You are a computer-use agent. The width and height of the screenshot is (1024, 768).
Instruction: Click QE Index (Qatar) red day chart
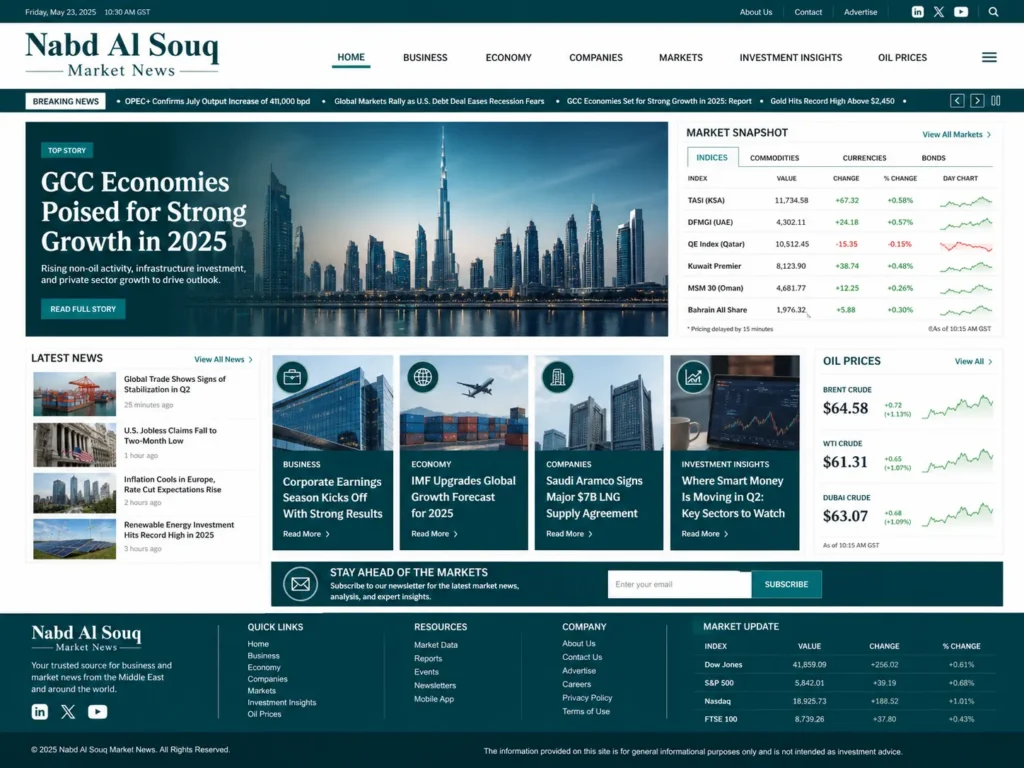966,246
